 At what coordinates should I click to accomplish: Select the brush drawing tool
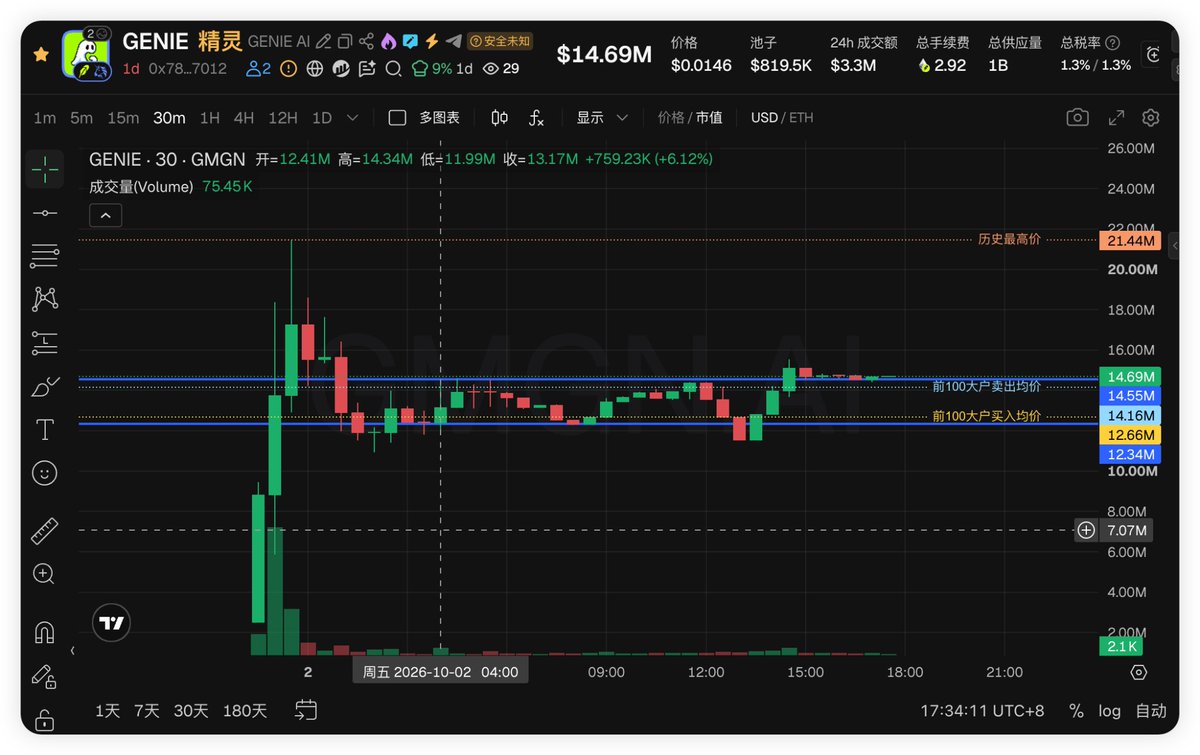point(45,386)
